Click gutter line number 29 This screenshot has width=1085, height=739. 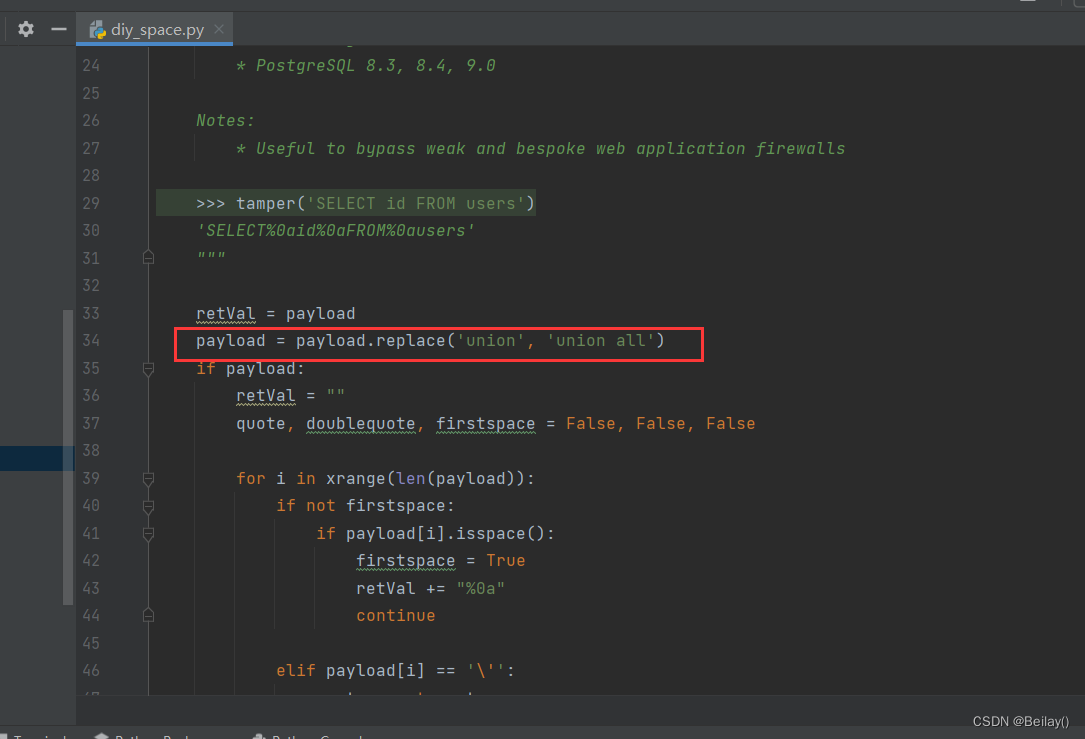91,203
